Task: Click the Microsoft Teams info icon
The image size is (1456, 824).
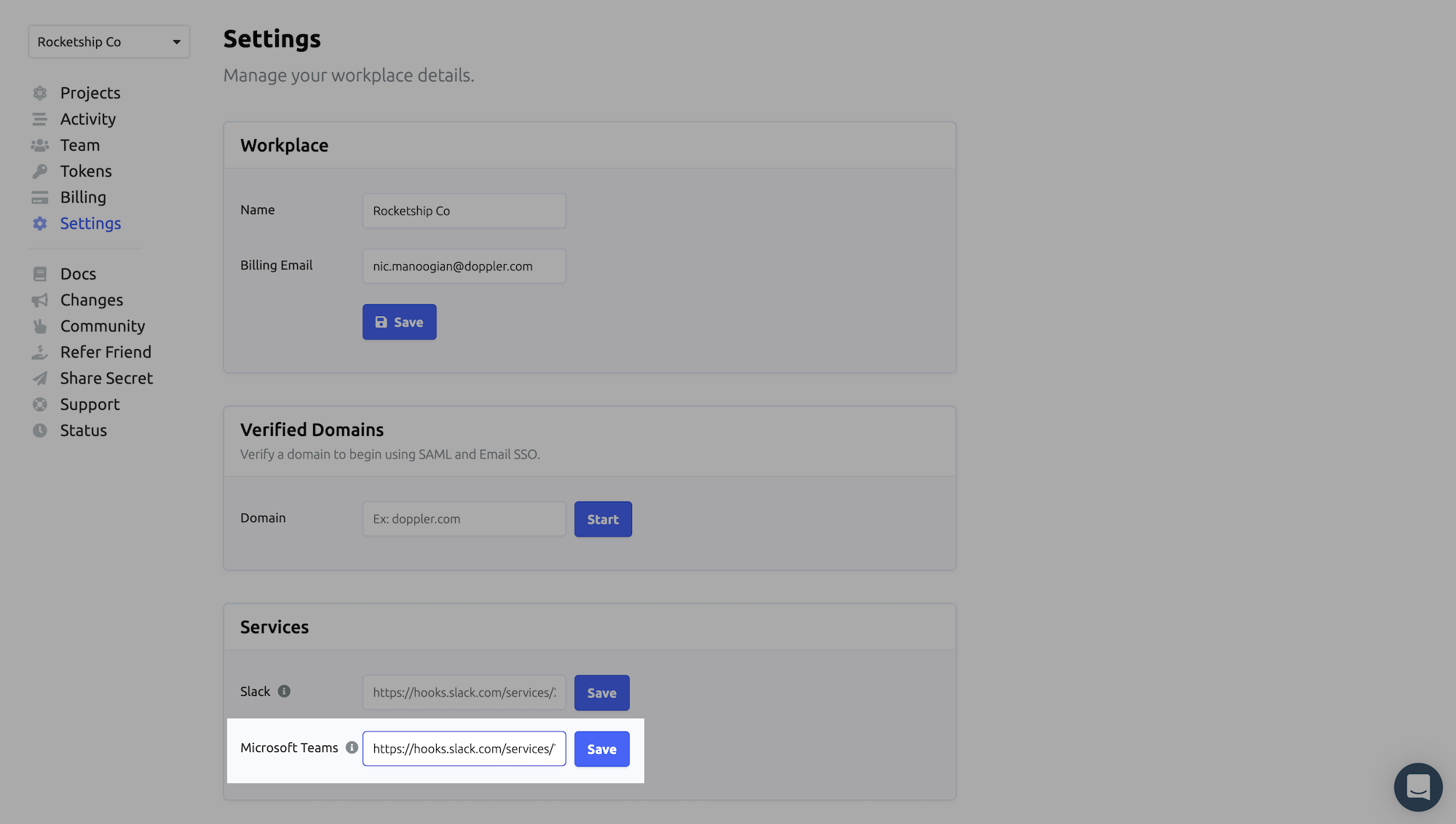Action: [x=352, y=748]
